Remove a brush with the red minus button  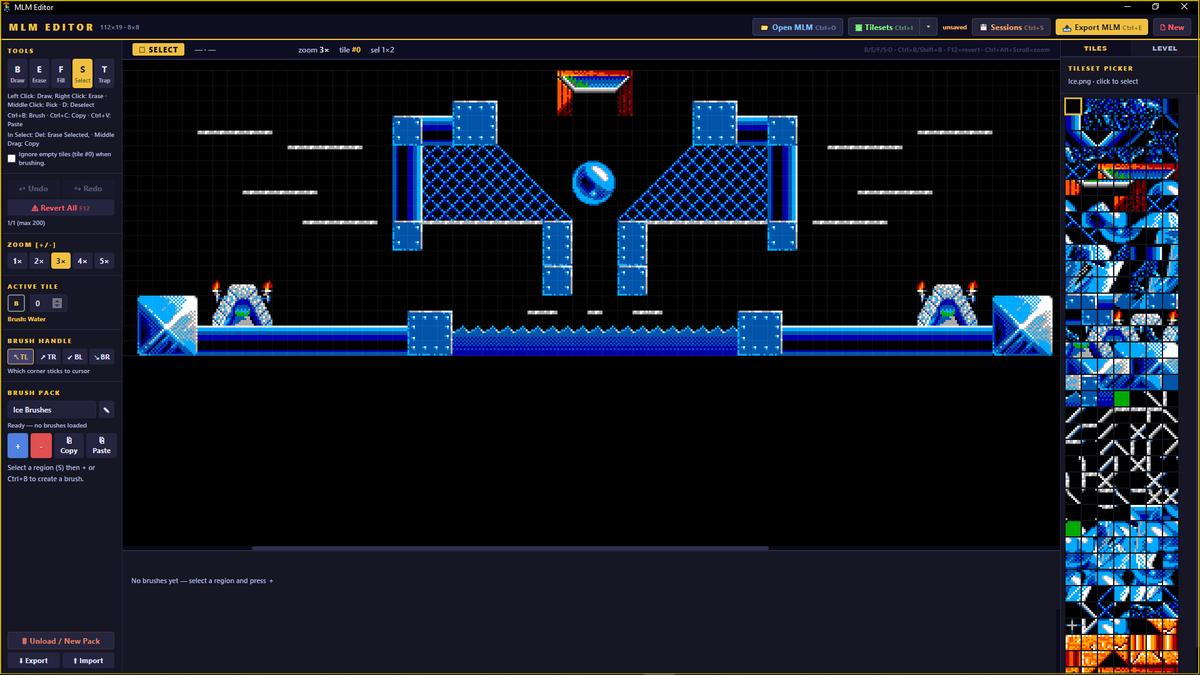point(41,446)
